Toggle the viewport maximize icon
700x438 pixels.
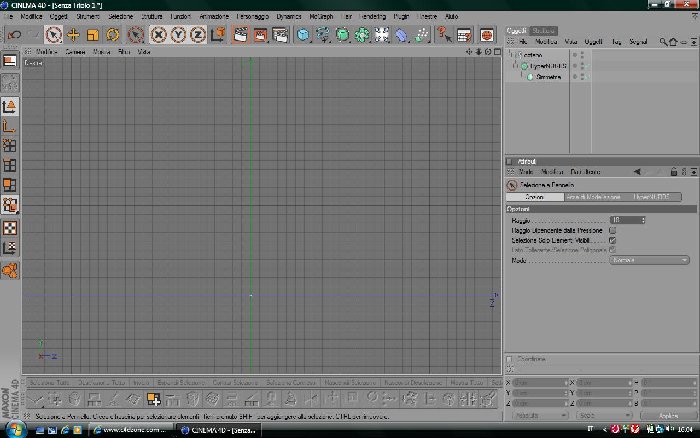click(x=497, y=52)
